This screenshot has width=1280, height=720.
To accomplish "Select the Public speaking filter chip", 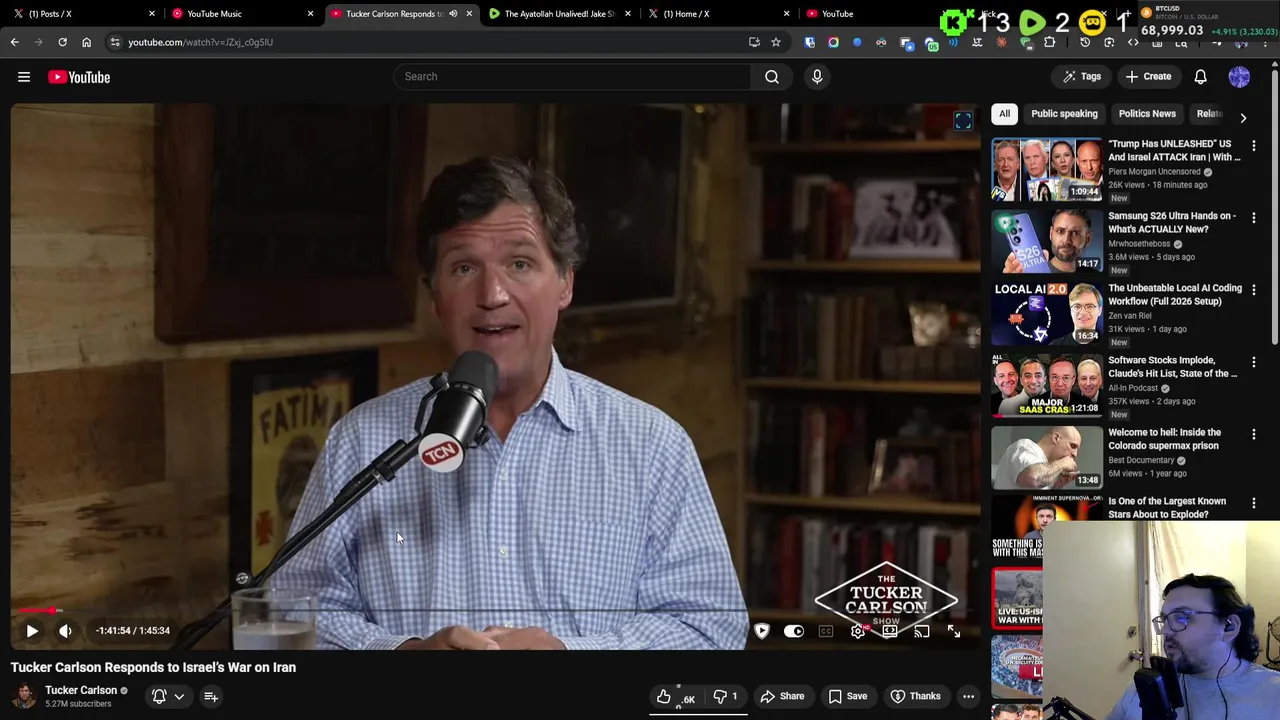I will click(1064, 114).
